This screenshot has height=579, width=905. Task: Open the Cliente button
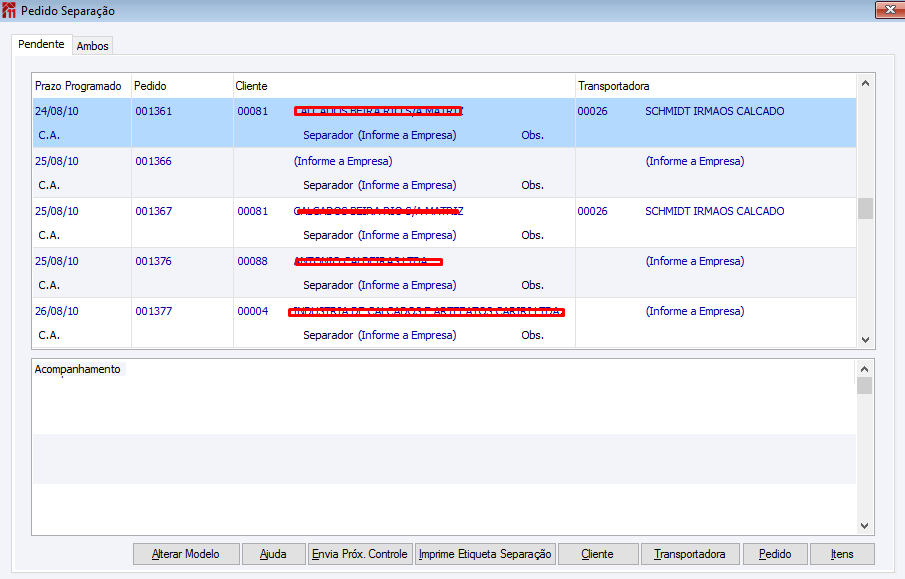pyautogui.click(x=598, y=554)
